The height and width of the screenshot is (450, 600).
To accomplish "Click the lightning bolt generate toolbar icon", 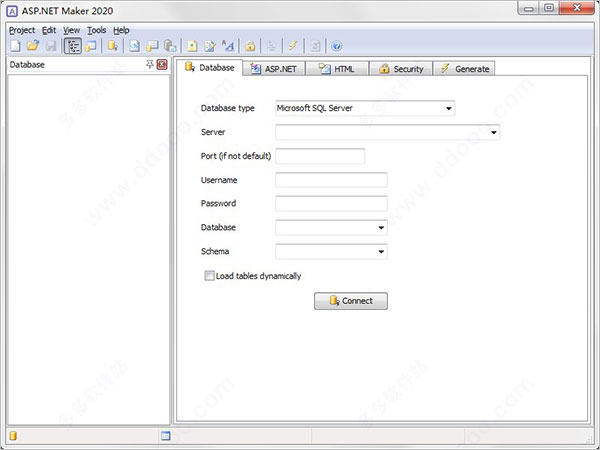I will pyautogui.click(x=293, y=46).
